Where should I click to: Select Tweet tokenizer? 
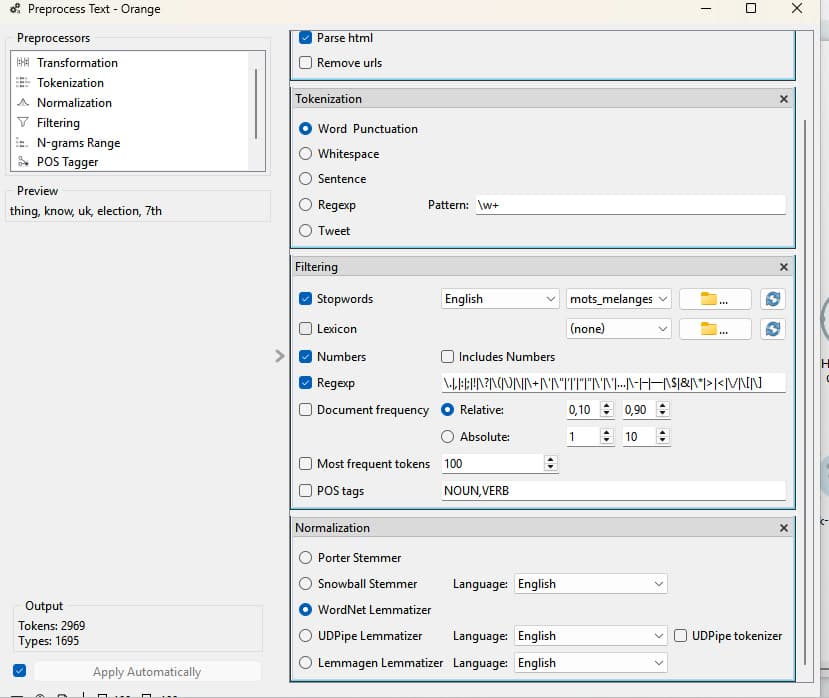coord(305,231)
